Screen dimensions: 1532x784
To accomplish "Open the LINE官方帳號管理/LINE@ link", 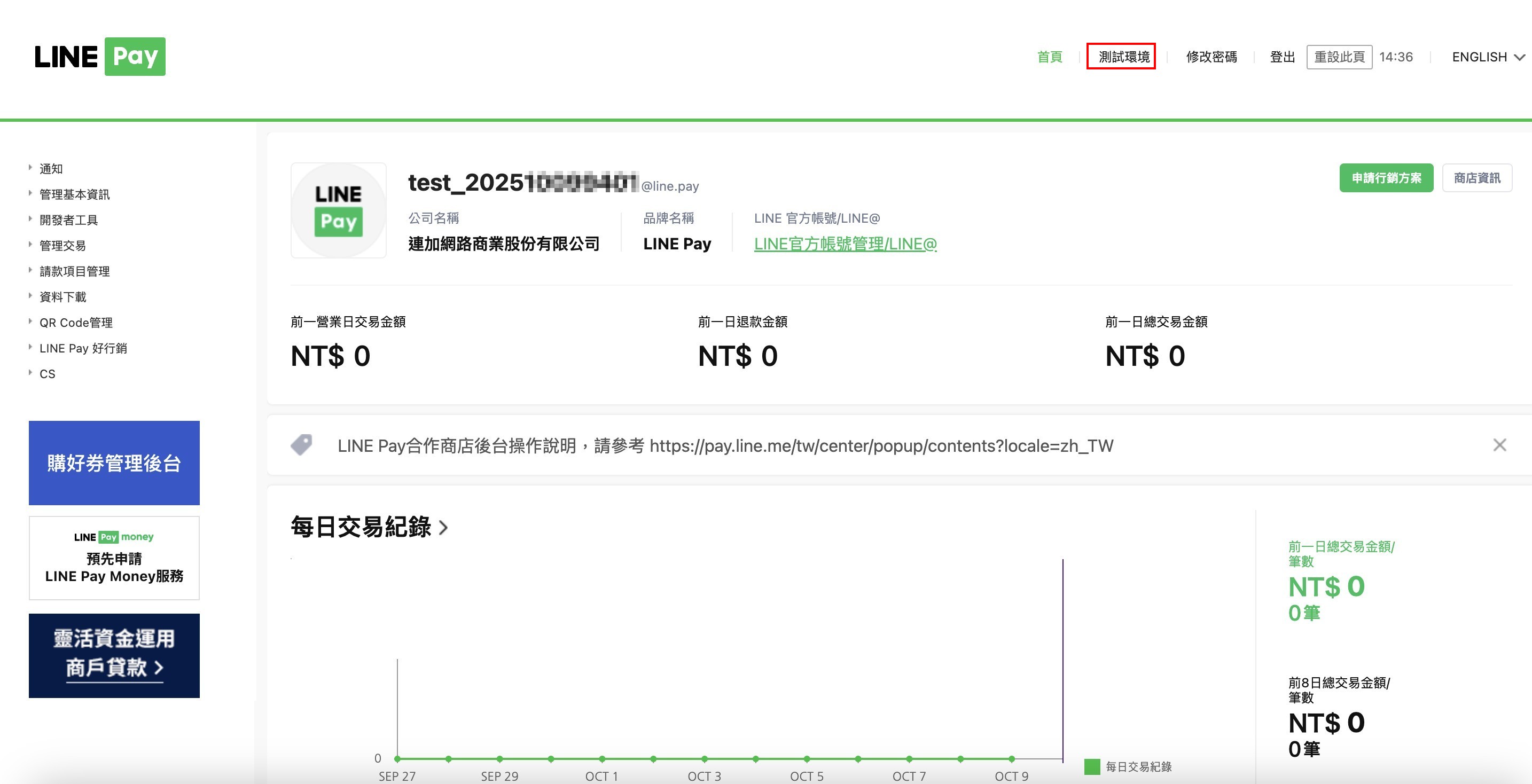I will [845, 244].
